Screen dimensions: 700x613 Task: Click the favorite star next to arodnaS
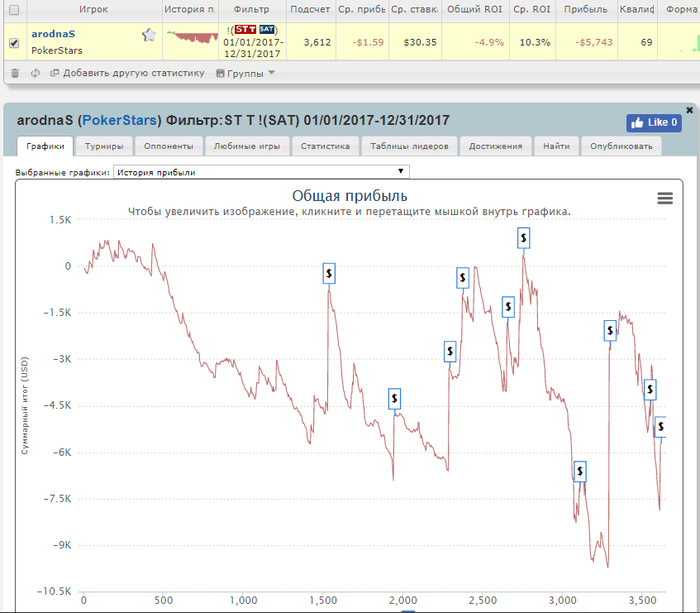pos(149,35)
